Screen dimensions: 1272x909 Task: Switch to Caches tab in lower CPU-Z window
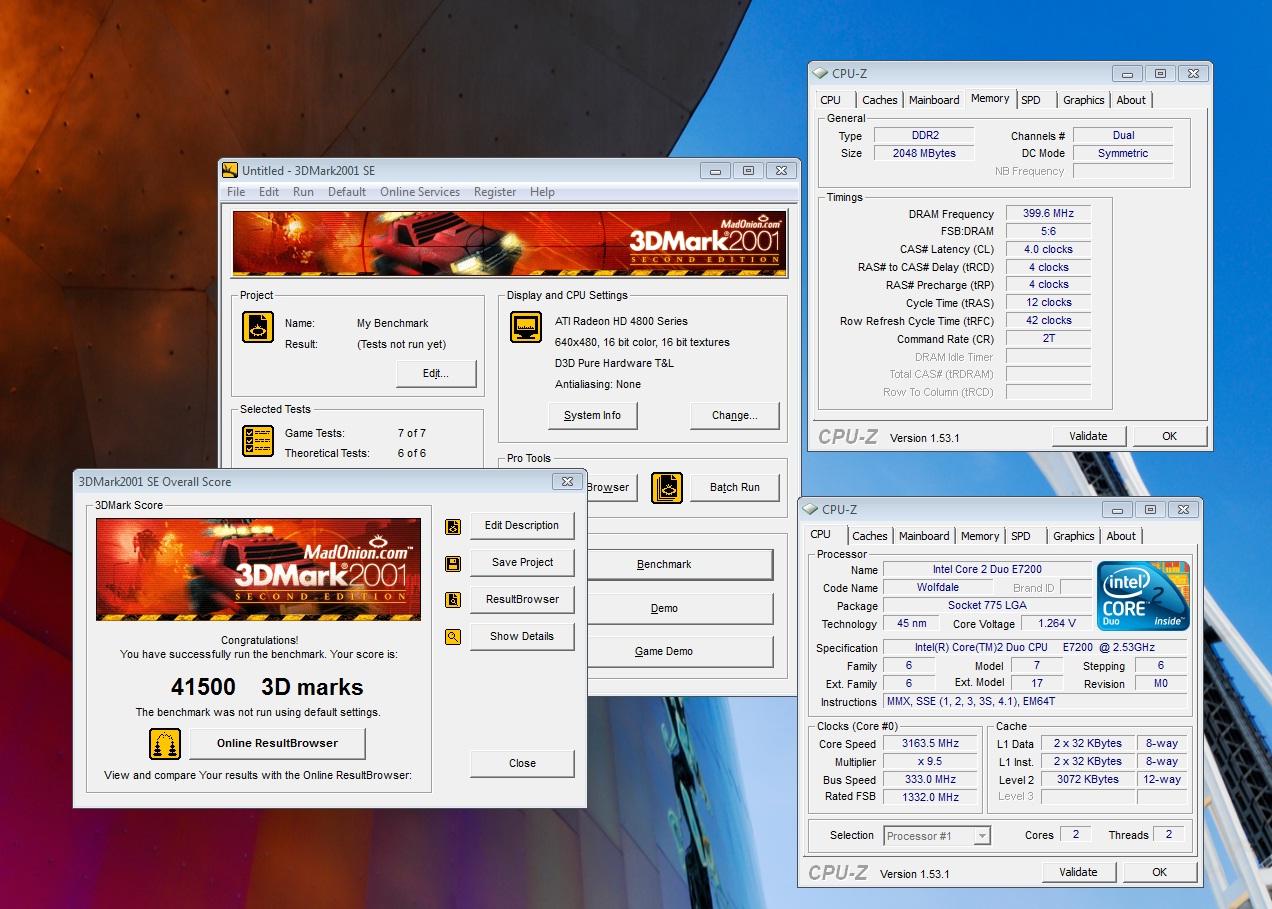[870, 536]
